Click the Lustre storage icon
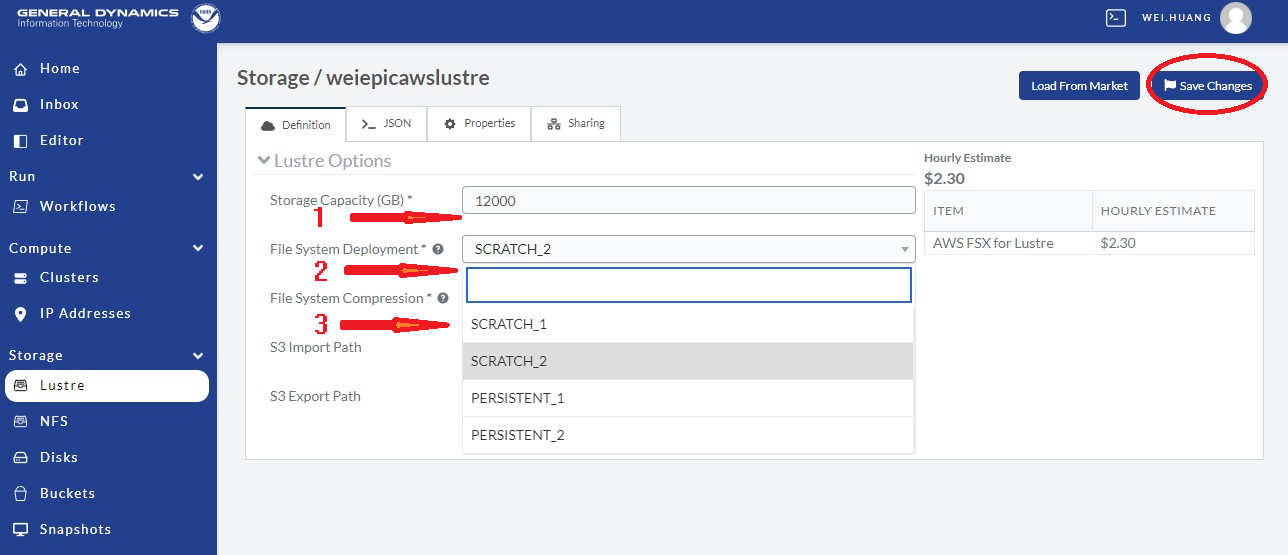Viewport: 1288px width, 555px height. [x=20, y=386]
